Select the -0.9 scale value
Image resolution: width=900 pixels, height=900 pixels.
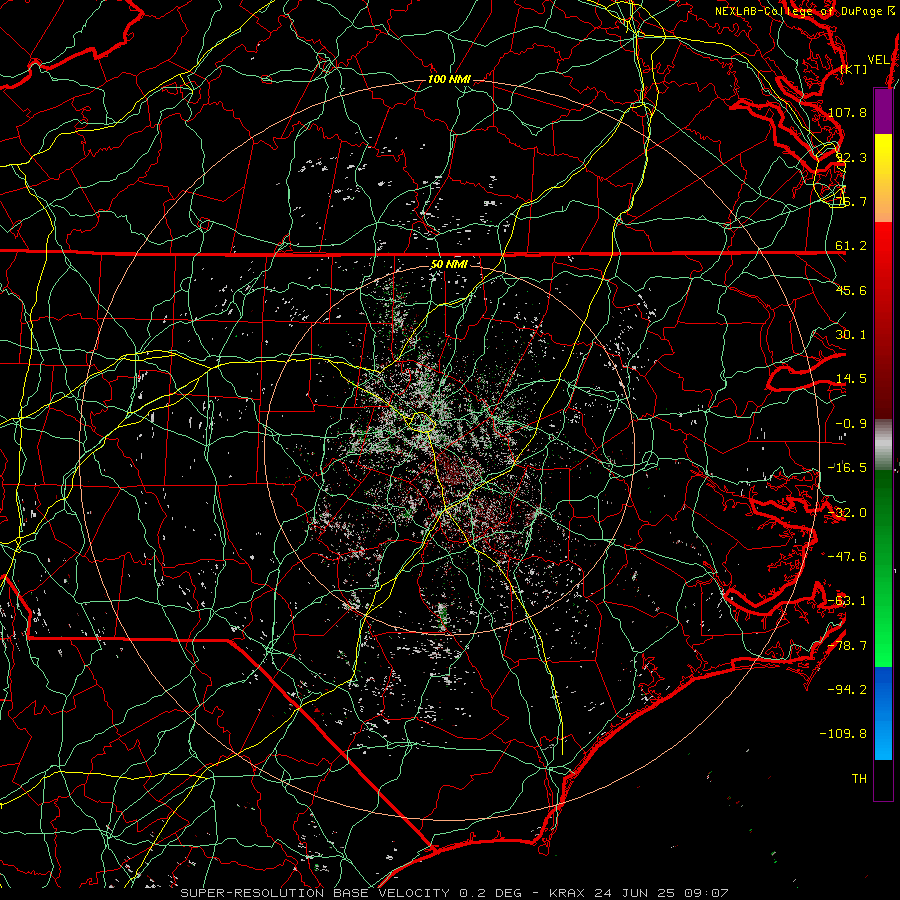(x=851, y=424)
